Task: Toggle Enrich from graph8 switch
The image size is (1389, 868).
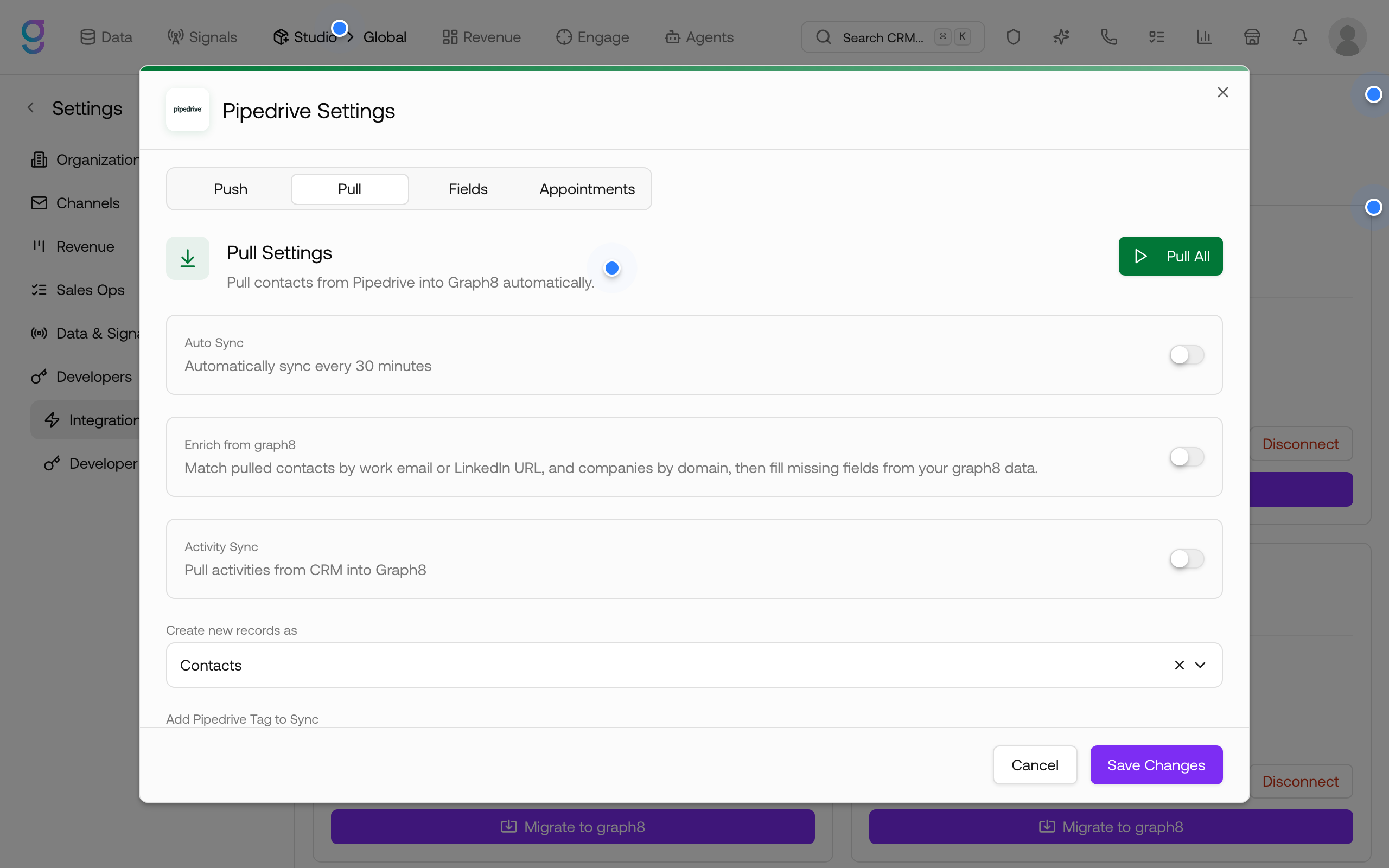Action: coord(1187,457)
